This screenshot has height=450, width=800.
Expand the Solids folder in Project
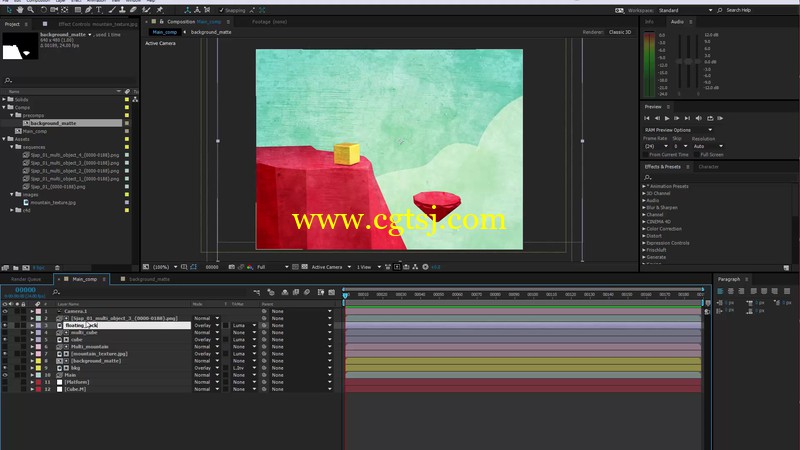[4, 99]
